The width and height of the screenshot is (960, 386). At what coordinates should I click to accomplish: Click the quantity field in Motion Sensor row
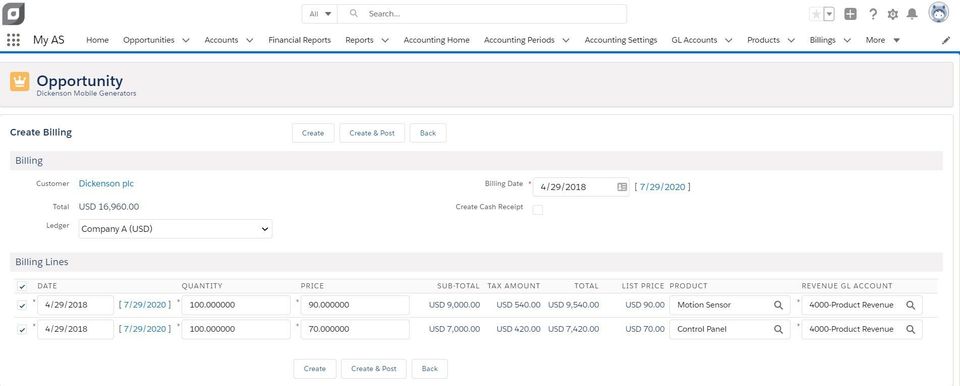pos(236,305)
